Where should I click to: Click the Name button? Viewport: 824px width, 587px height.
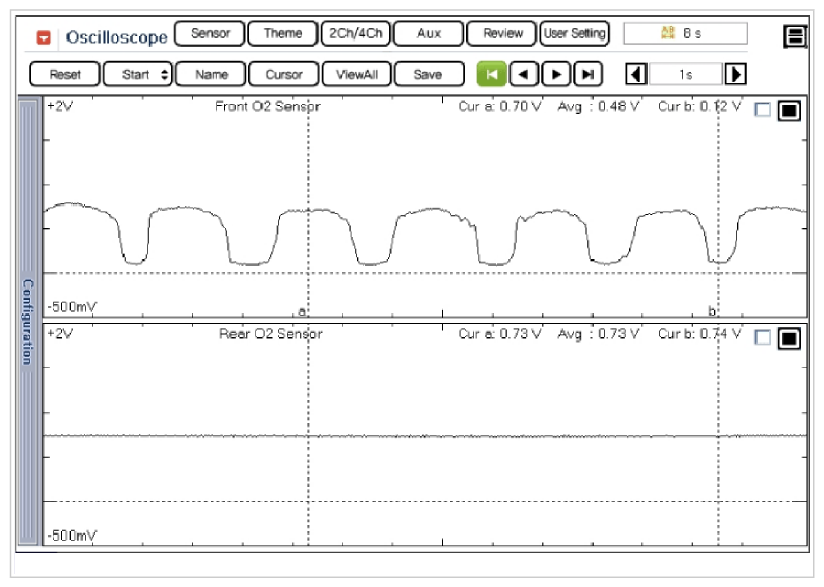tap(211, 74)
